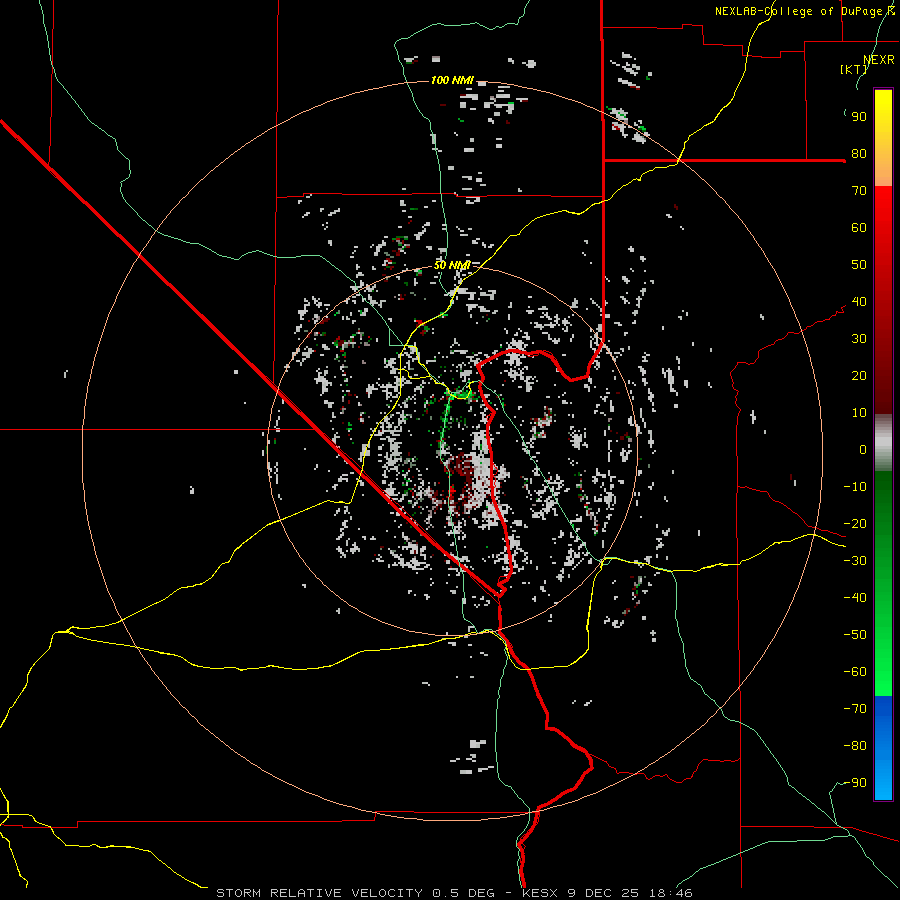Click the -30 value on velocity scale
This screenshot has width=900, height=900.
pyautogui.click(x=855, y=561)
